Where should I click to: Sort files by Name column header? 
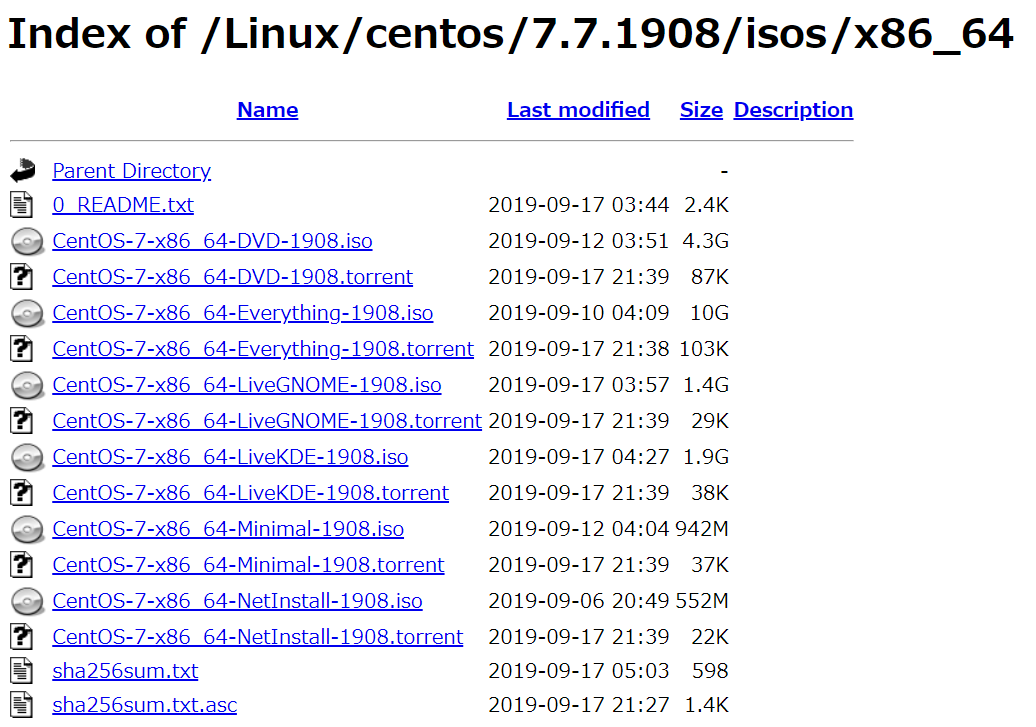click(267, 110)
